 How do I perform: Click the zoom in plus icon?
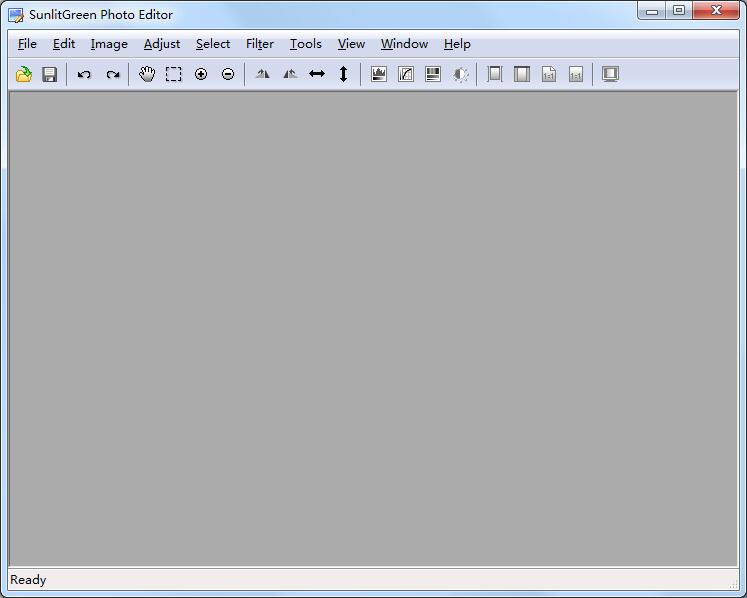pyautogui.click(x=201, y=74)
